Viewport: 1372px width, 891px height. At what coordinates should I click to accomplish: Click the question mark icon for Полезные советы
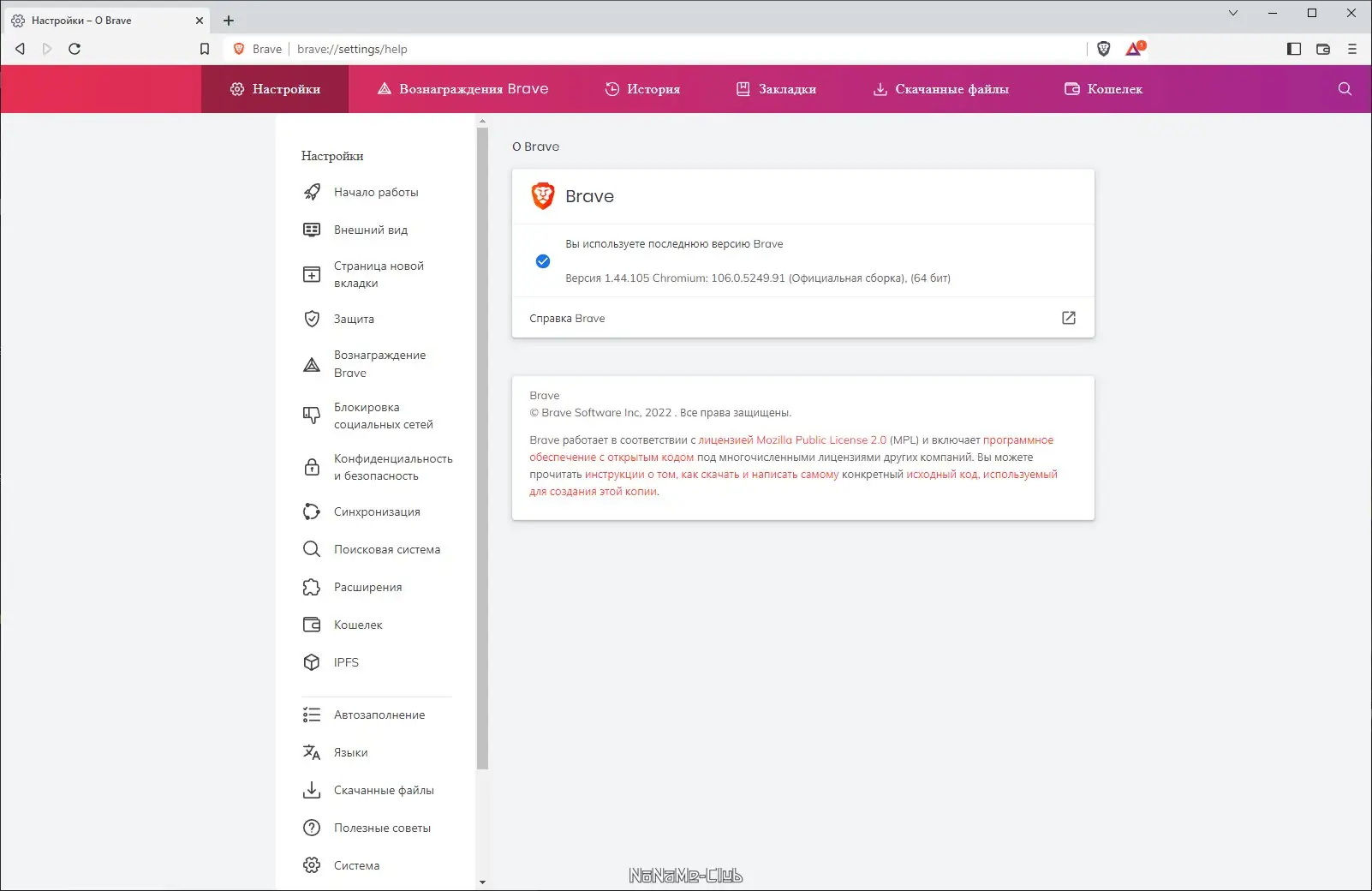pyautogui.click(x=312, y=828)
